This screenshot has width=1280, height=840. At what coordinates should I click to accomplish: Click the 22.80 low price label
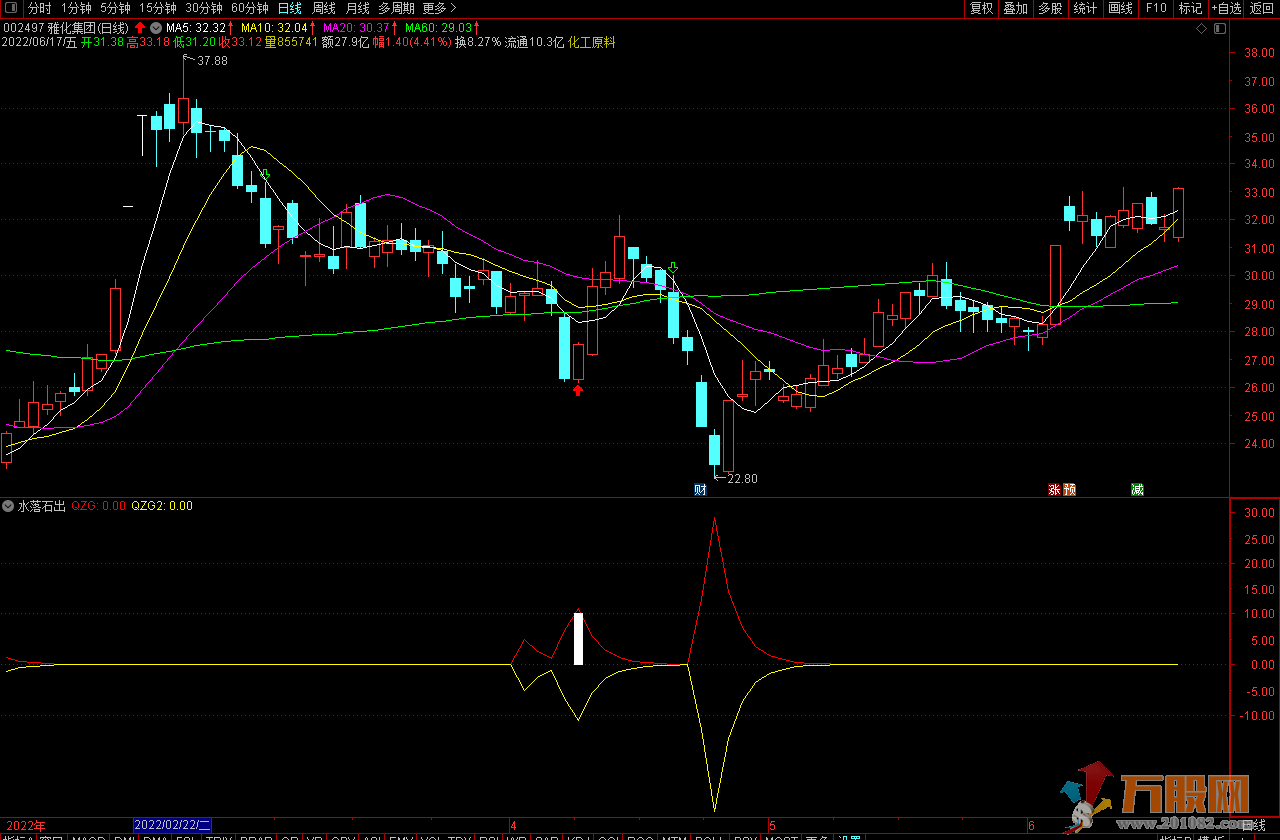point(742,479)
